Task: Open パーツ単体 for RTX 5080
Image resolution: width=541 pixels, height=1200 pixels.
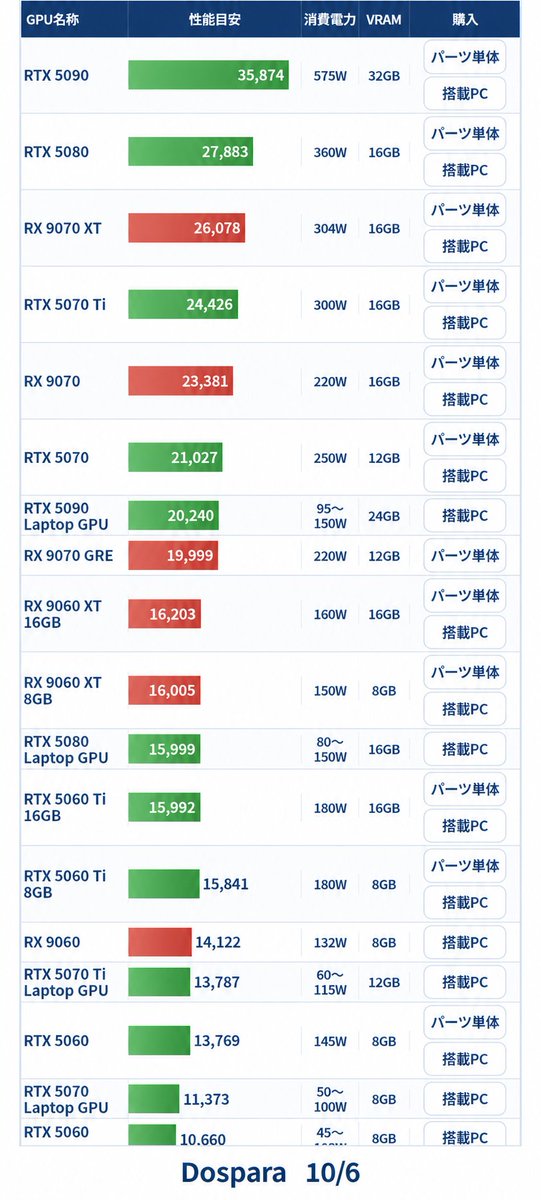Action: click(465, 133)
